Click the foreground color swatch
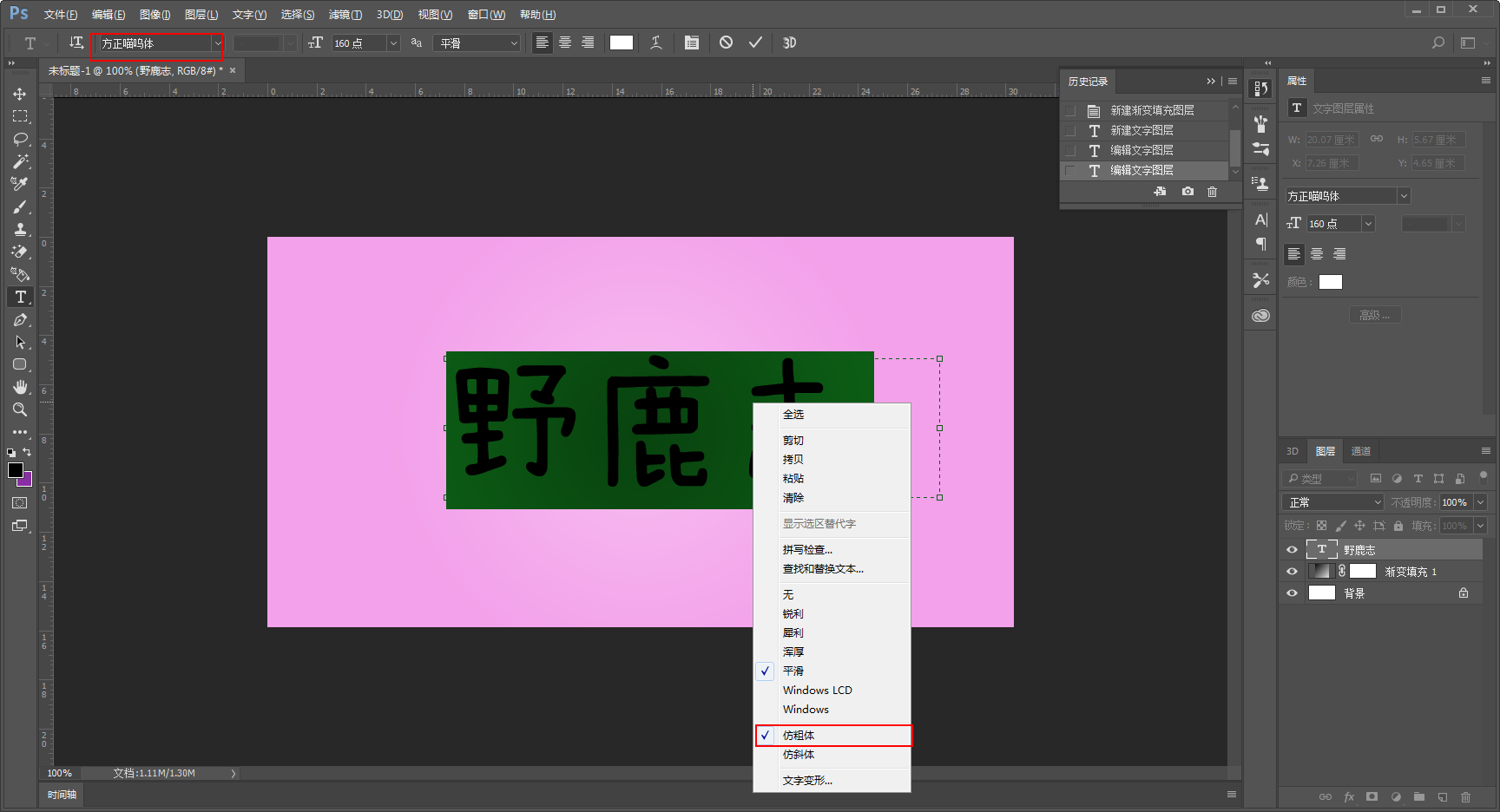This screenshot has width=1500, height=812. pyautogui.click(x=16, y=470)
